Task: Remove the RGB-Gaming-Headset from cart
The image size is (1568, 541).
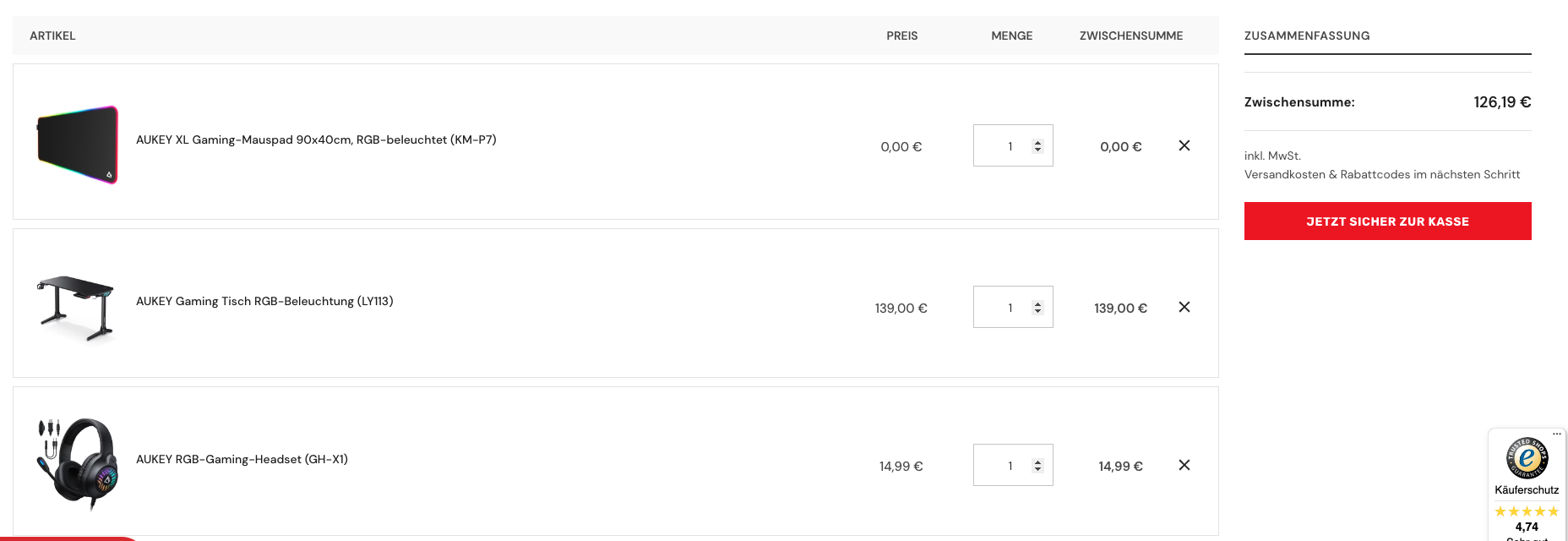Action: tap(1184, 465)
